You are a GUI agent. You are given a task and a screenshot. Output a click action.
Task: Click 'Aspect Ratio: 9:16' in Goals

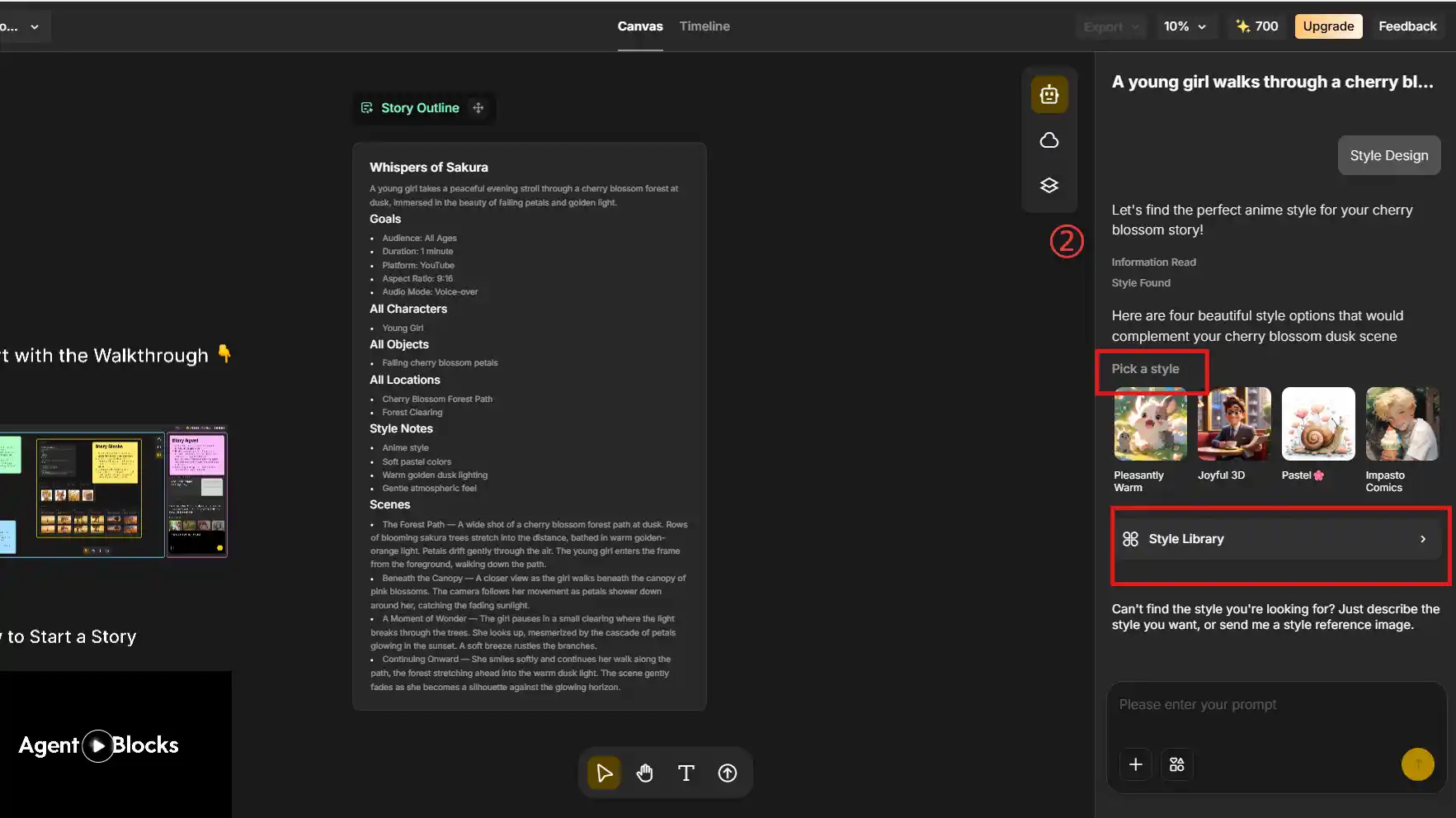tap(417, 279)
